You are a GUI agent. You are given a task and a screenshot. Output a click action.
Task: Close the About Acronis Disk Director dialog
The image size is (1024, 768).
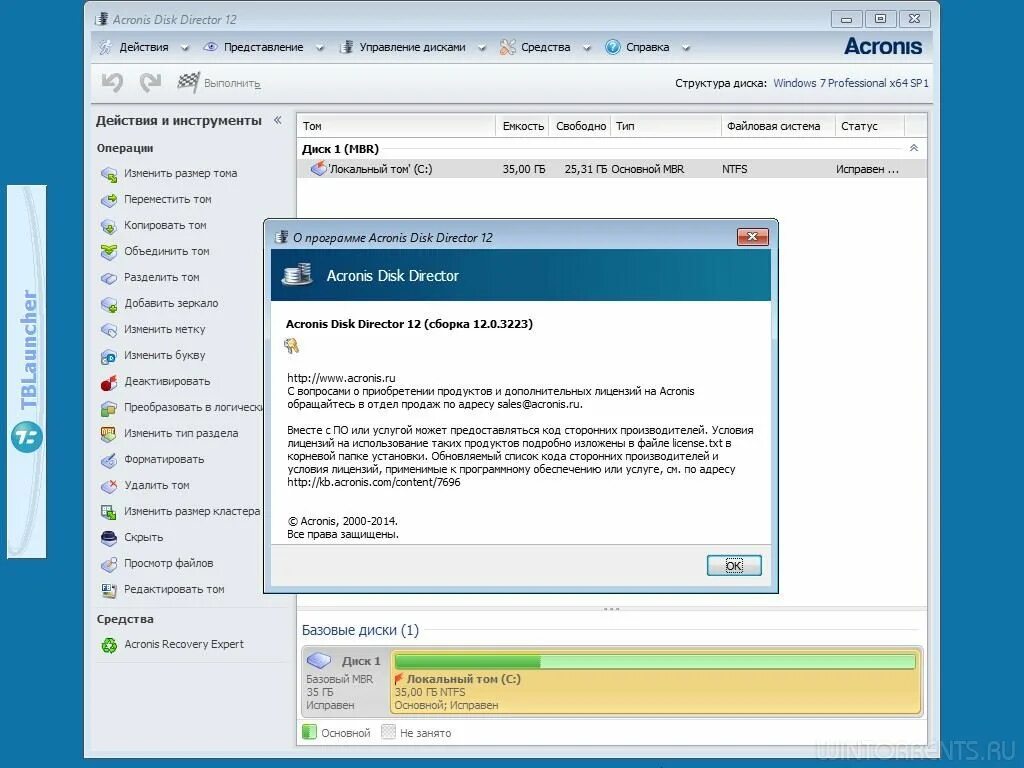tap(752, 236)
